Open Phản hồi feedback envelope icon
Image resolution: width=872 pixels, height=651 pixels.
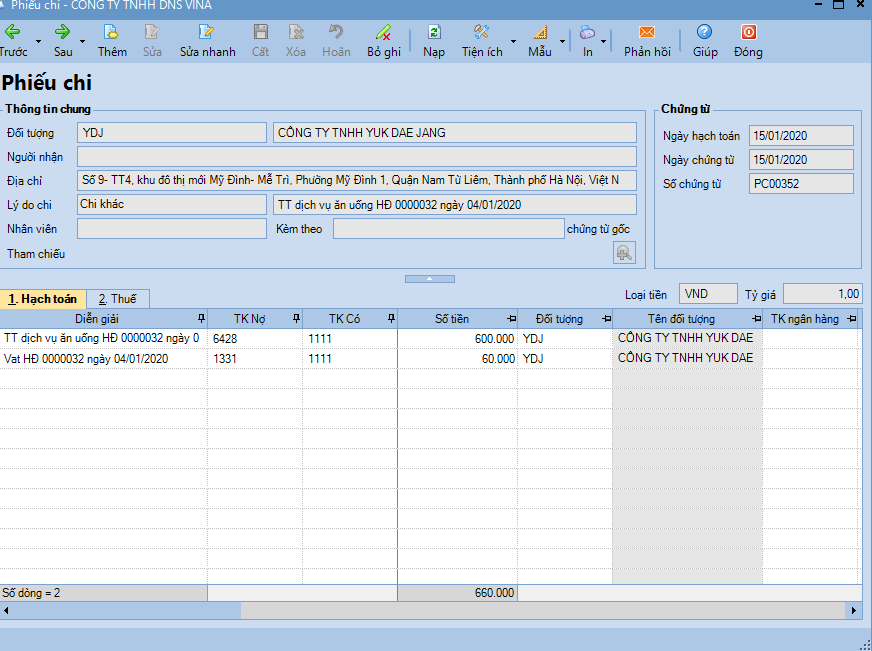(x=647, y=40)
